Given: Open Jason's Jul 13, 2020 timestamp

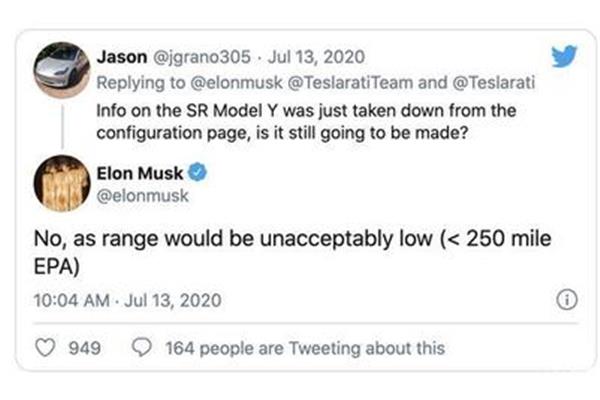Looking at the screenshot, I should point(316,57).
